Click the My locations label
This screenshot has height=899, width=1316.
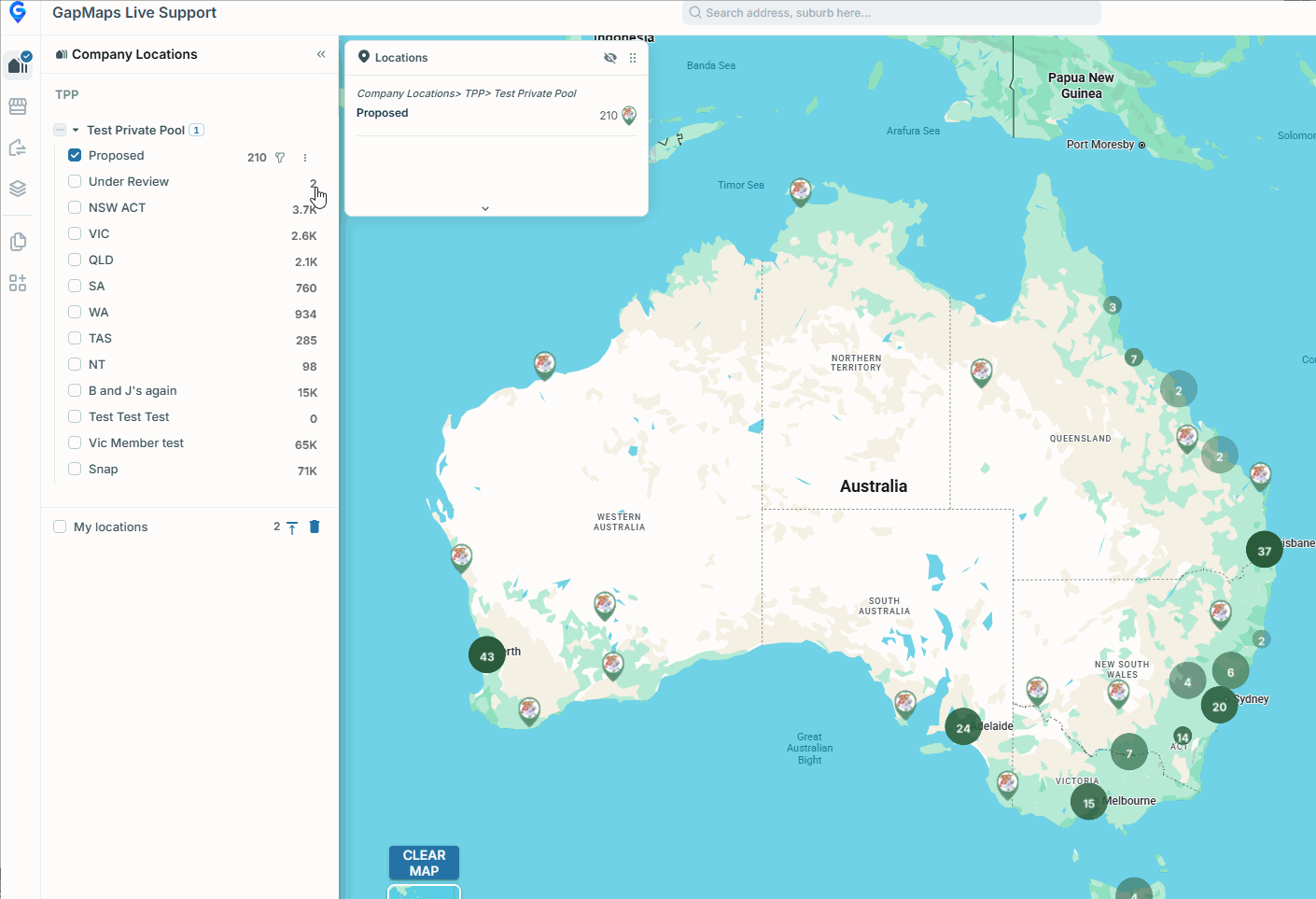coord(111,527)
